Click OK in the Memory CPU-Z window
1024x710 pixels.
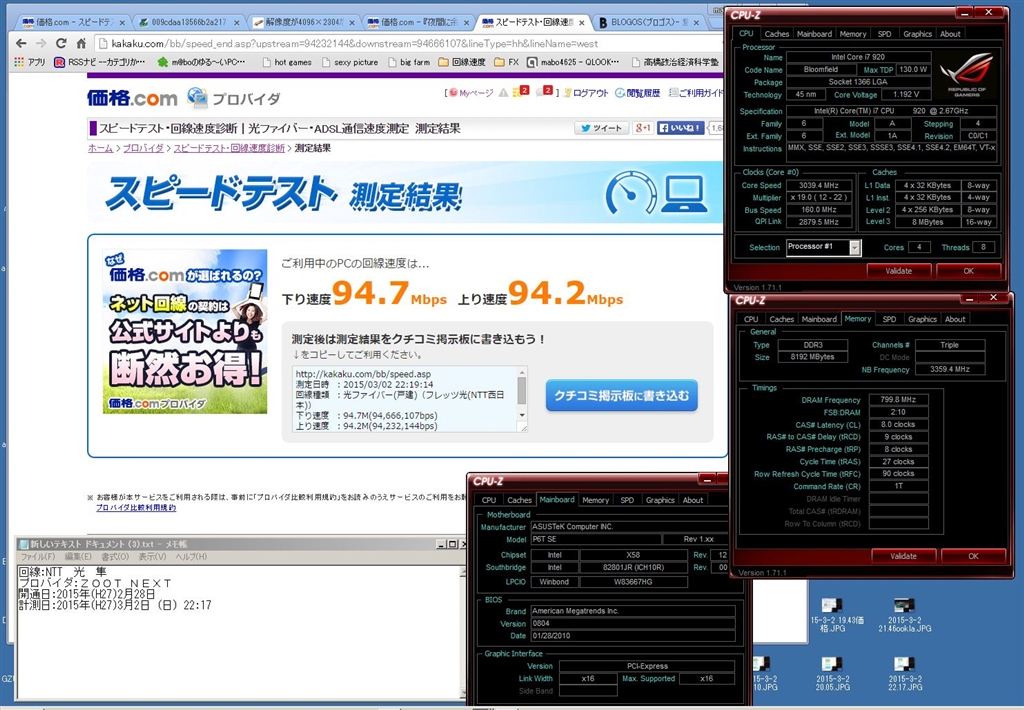tap(973, 556)
